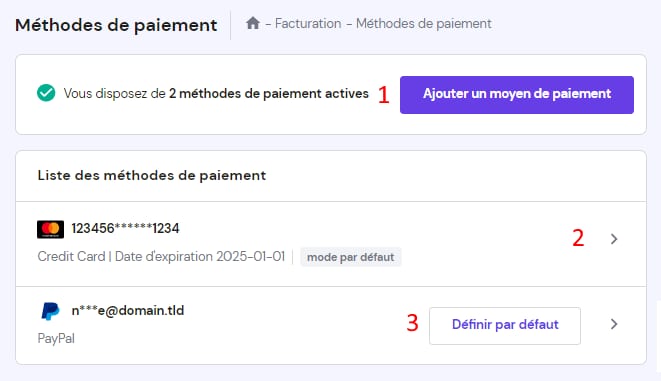Click the mode par défaut badge
The height and width of the screenshot is (381, 661).
point(351,257)
